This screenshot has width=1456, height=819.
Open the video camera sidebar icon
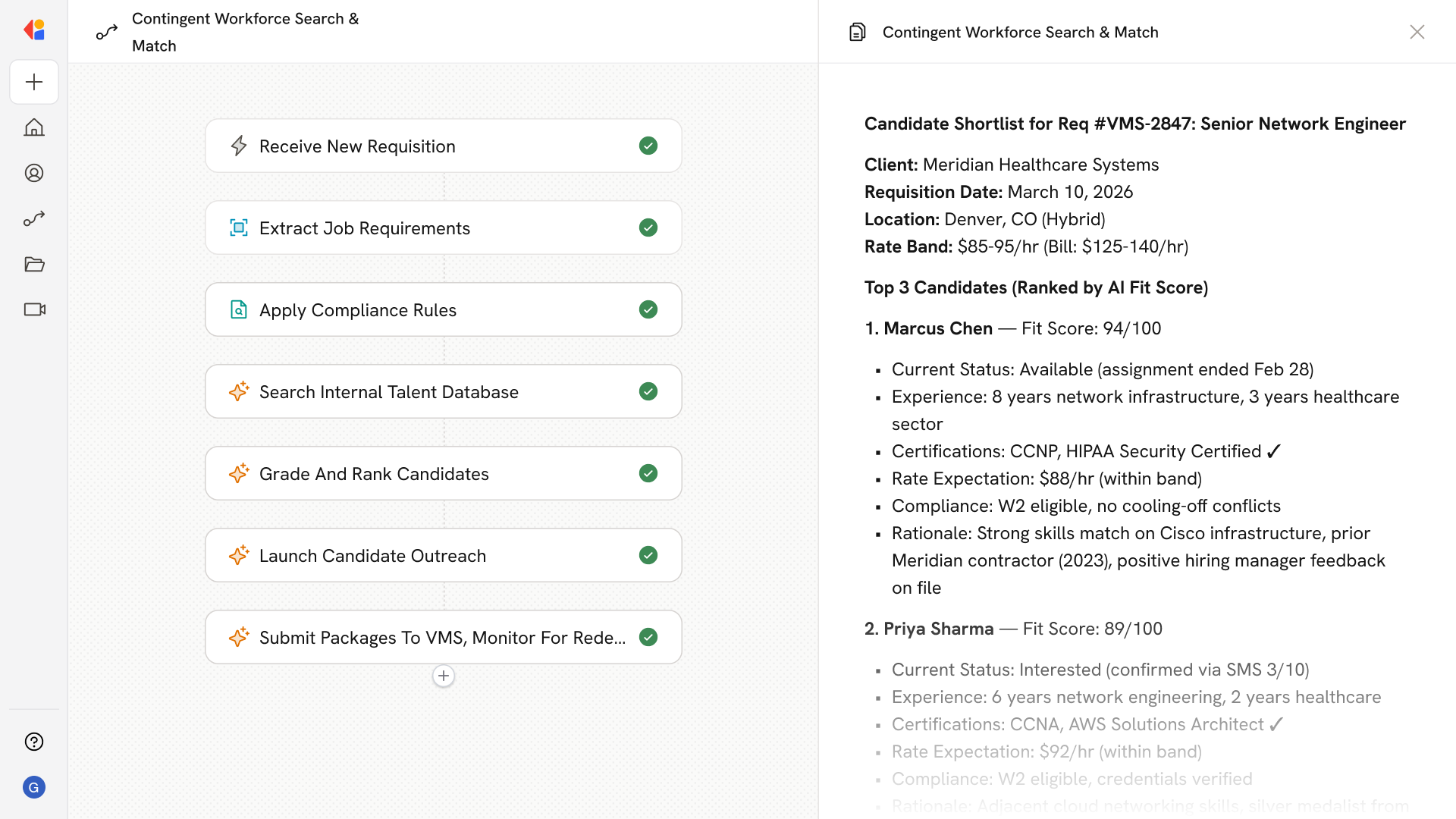coord(34,309)
